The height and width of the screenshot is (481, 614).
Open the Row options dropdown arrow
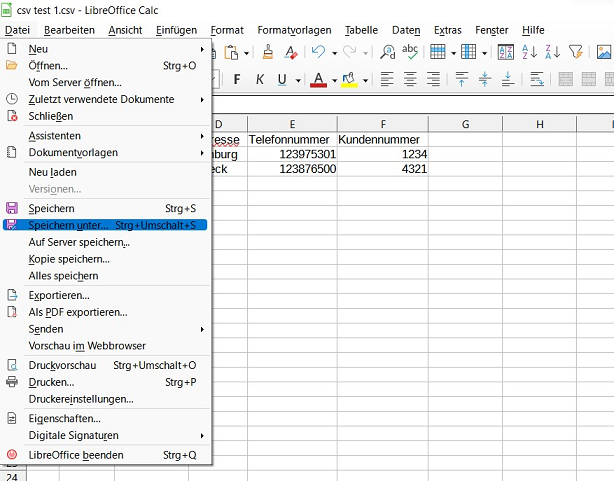453,53
